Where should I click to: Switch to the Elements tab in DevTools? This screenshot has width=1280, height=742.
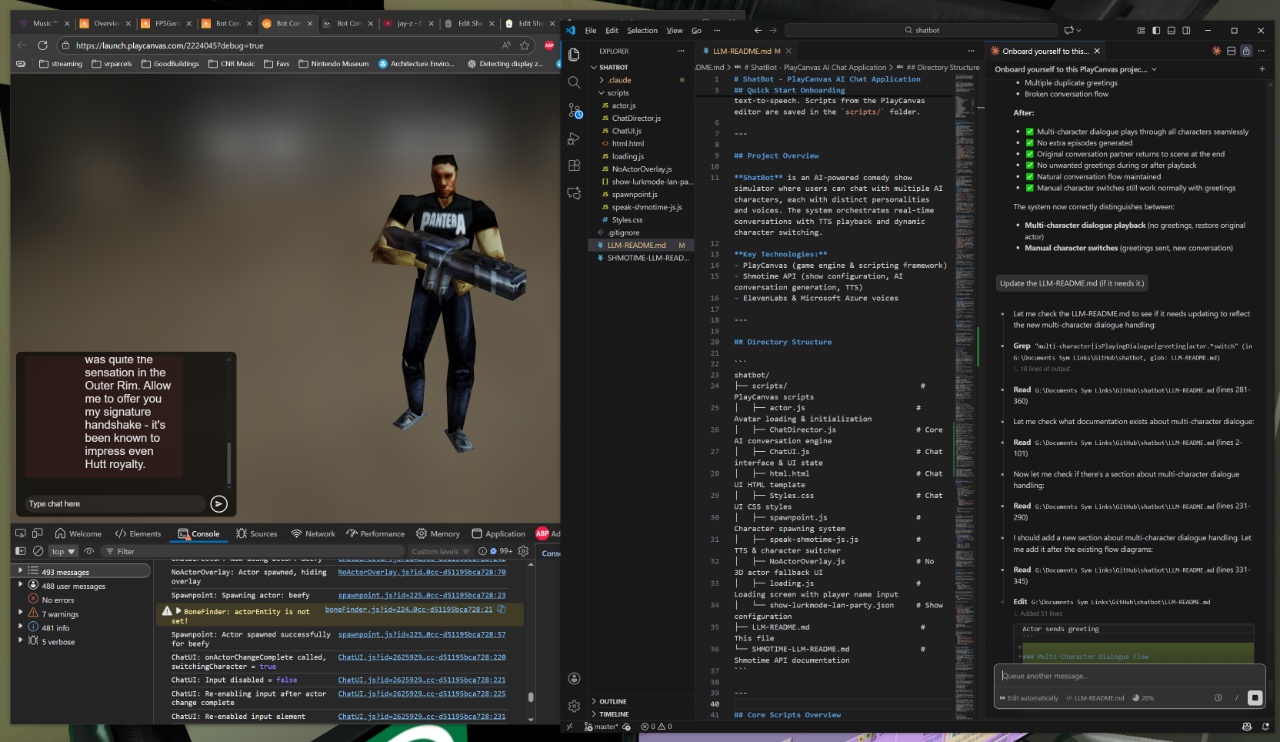[138, 534]
